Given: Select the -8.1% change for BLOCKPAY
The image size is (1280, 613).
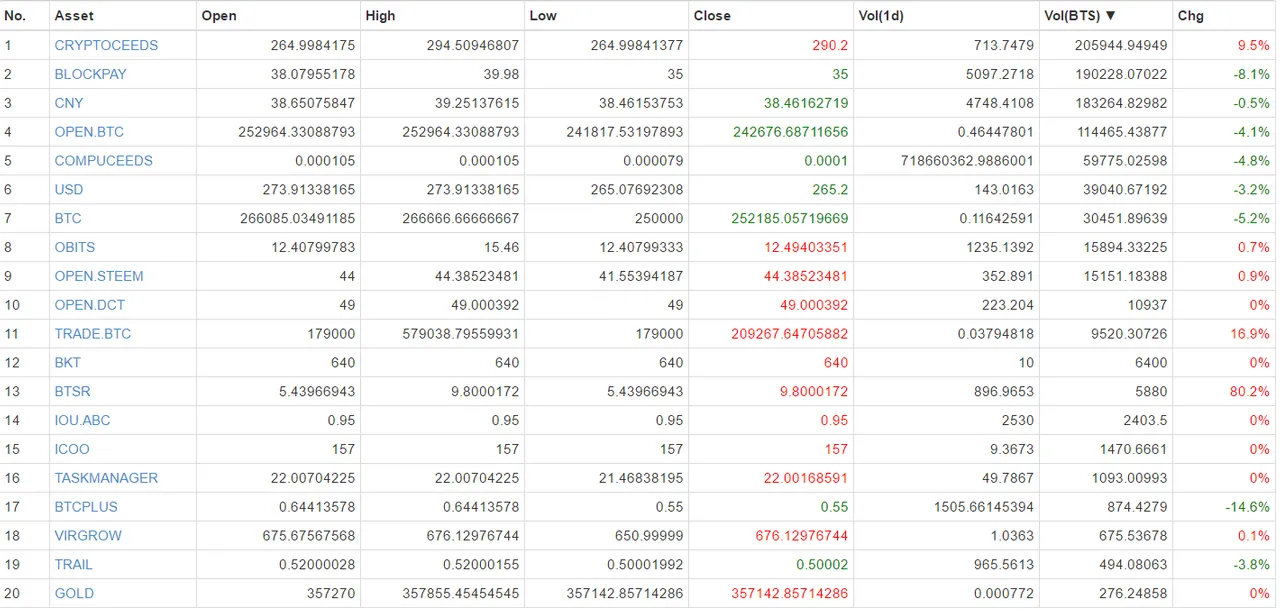Looking at the screenshot, I should [1252, 74].
